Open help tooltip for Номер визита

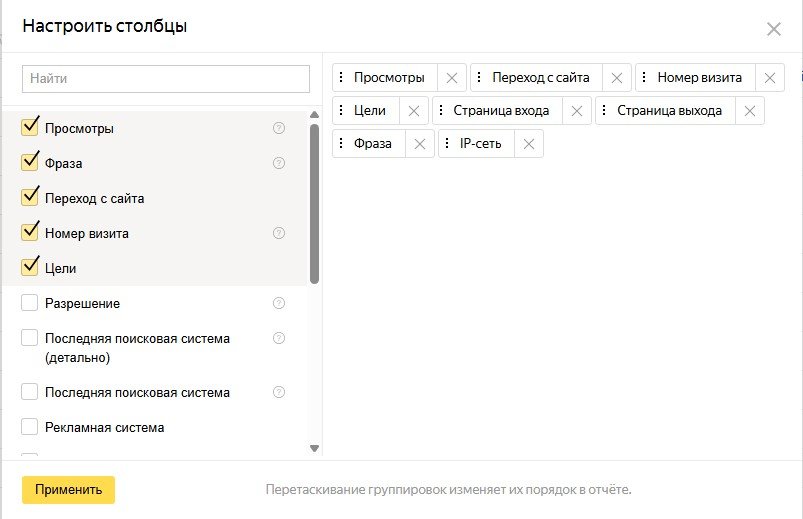[x=279, y=233]
